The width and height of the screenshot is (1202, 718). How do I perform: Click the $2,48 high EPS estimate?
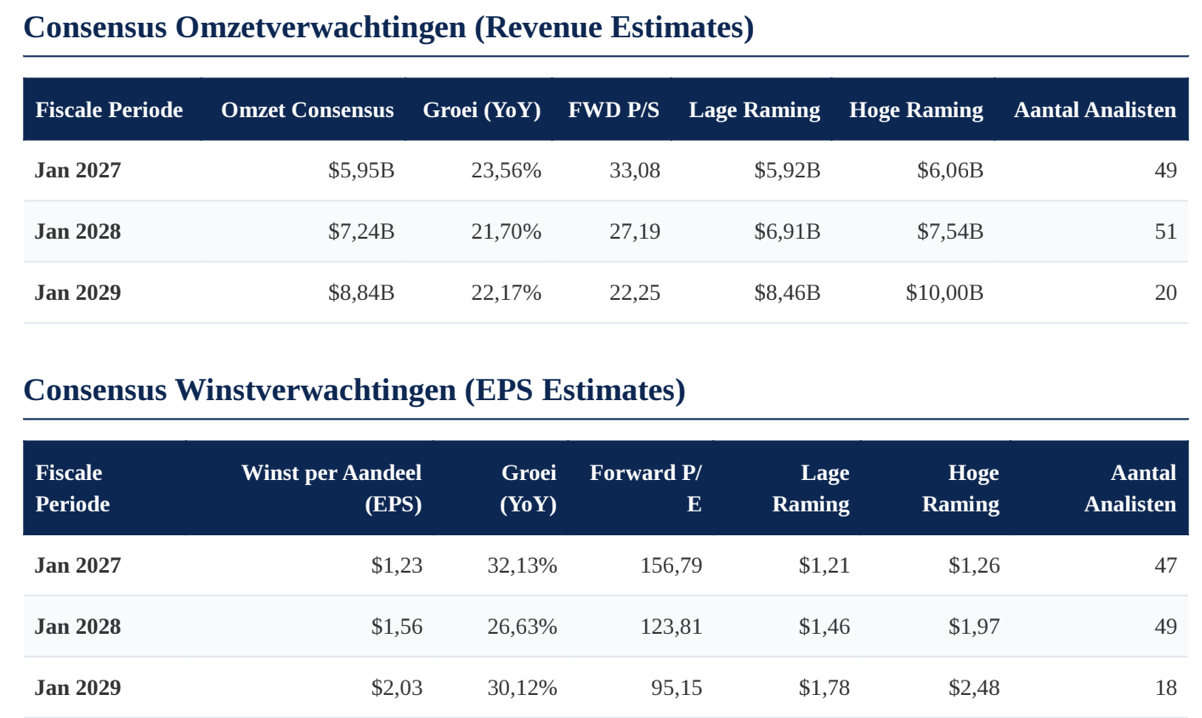(x=973, y=688)
